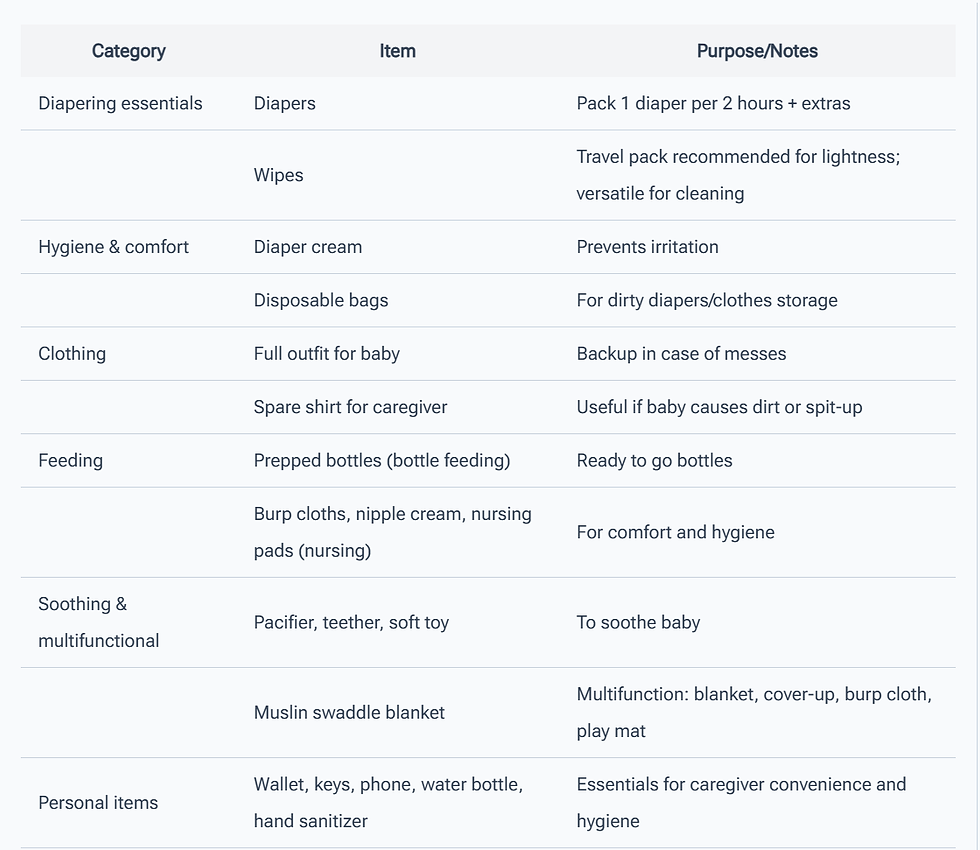Click the Item column header
The height and width of the screenshot is (850, 980).
tap(398, 51)
